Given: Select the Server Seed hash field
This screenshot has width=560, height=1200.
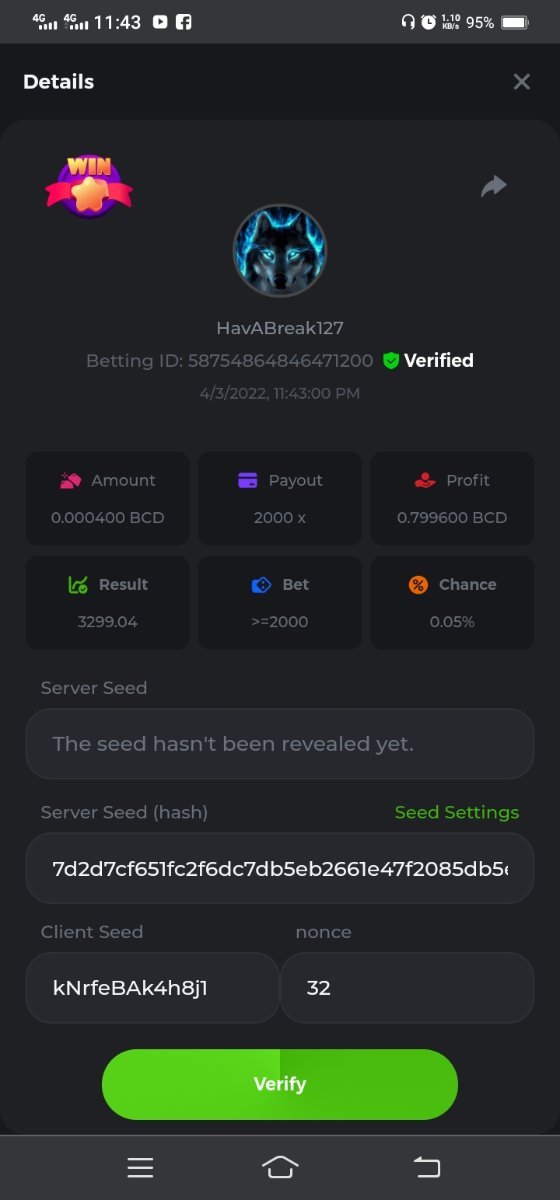Looking at the screenshot, I should point(280,868).
